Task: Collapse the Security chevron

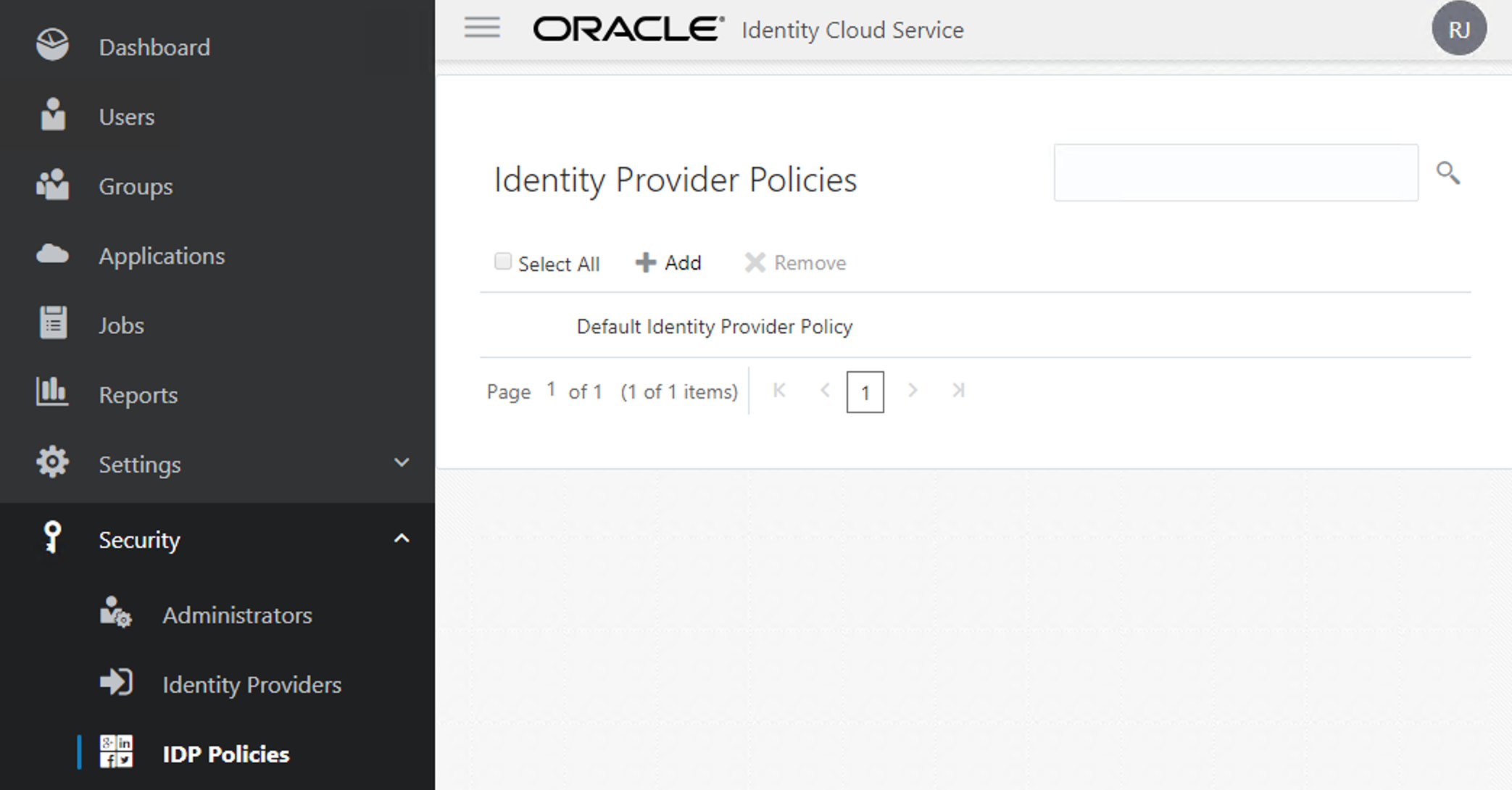Action: 402,538
